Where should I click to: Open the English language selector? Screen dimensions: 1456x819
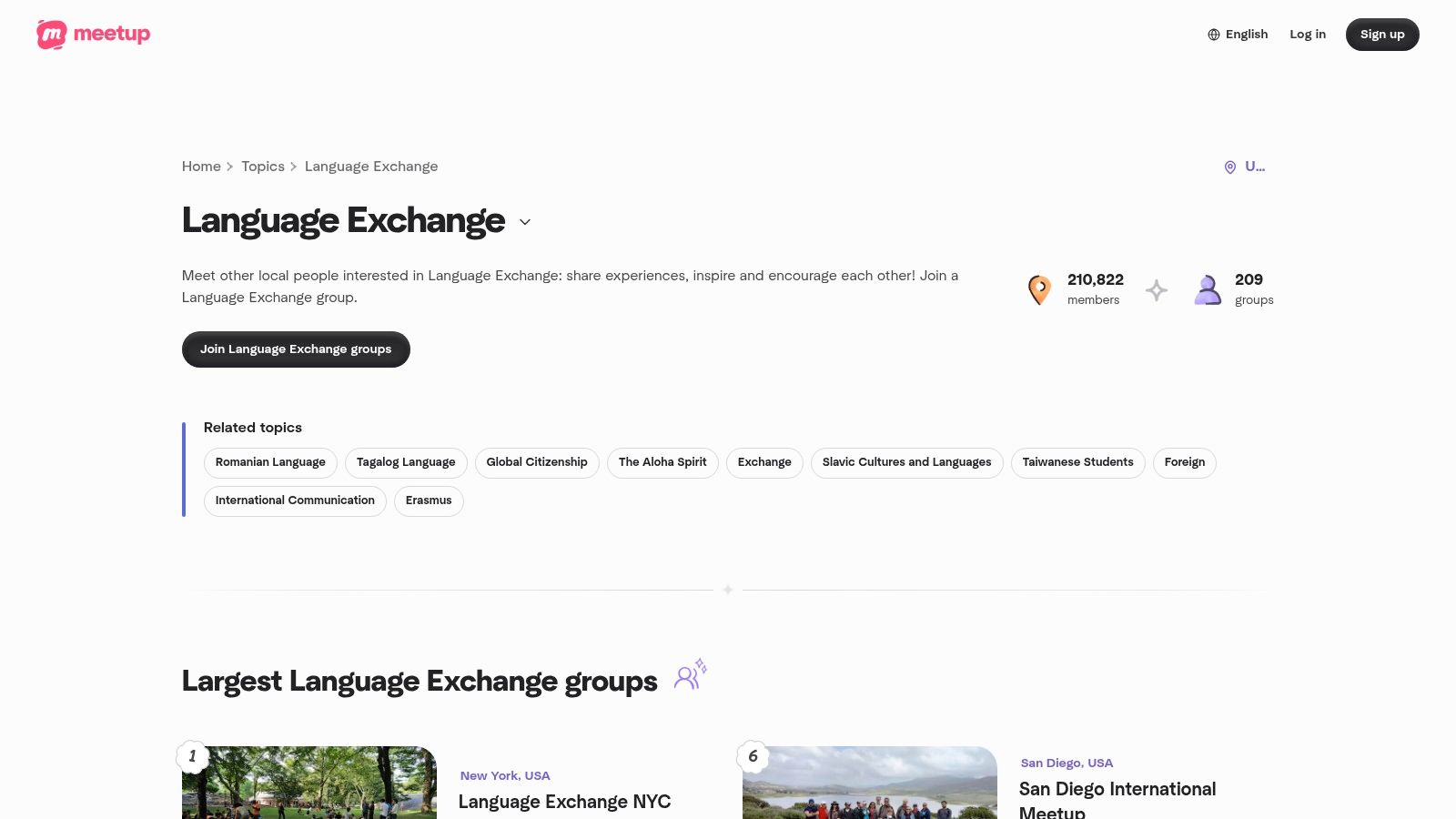[x=1238, y=34]
